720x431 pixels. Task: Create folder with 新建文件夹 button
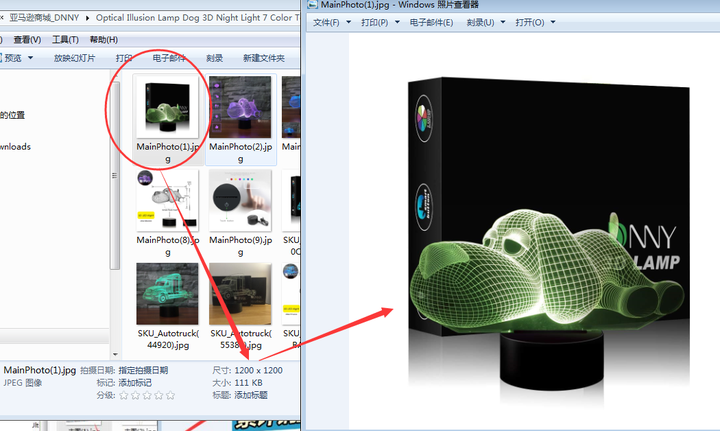click(x=264, y=58)
